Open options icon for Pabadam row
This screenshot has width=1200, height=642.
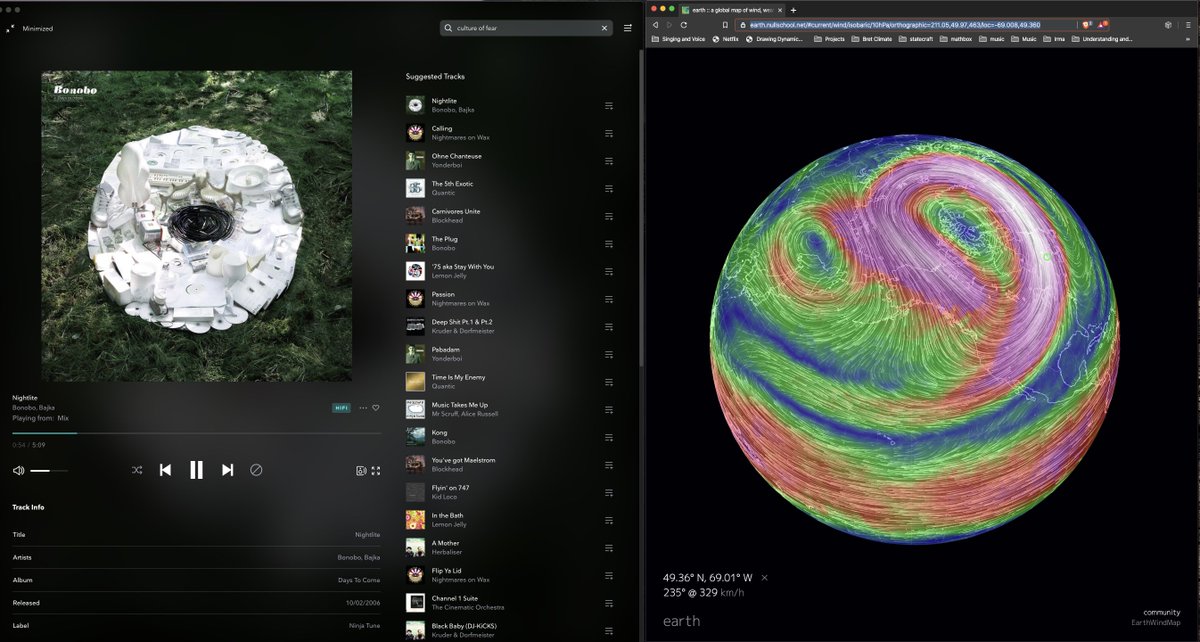click(x=609, y=354)
